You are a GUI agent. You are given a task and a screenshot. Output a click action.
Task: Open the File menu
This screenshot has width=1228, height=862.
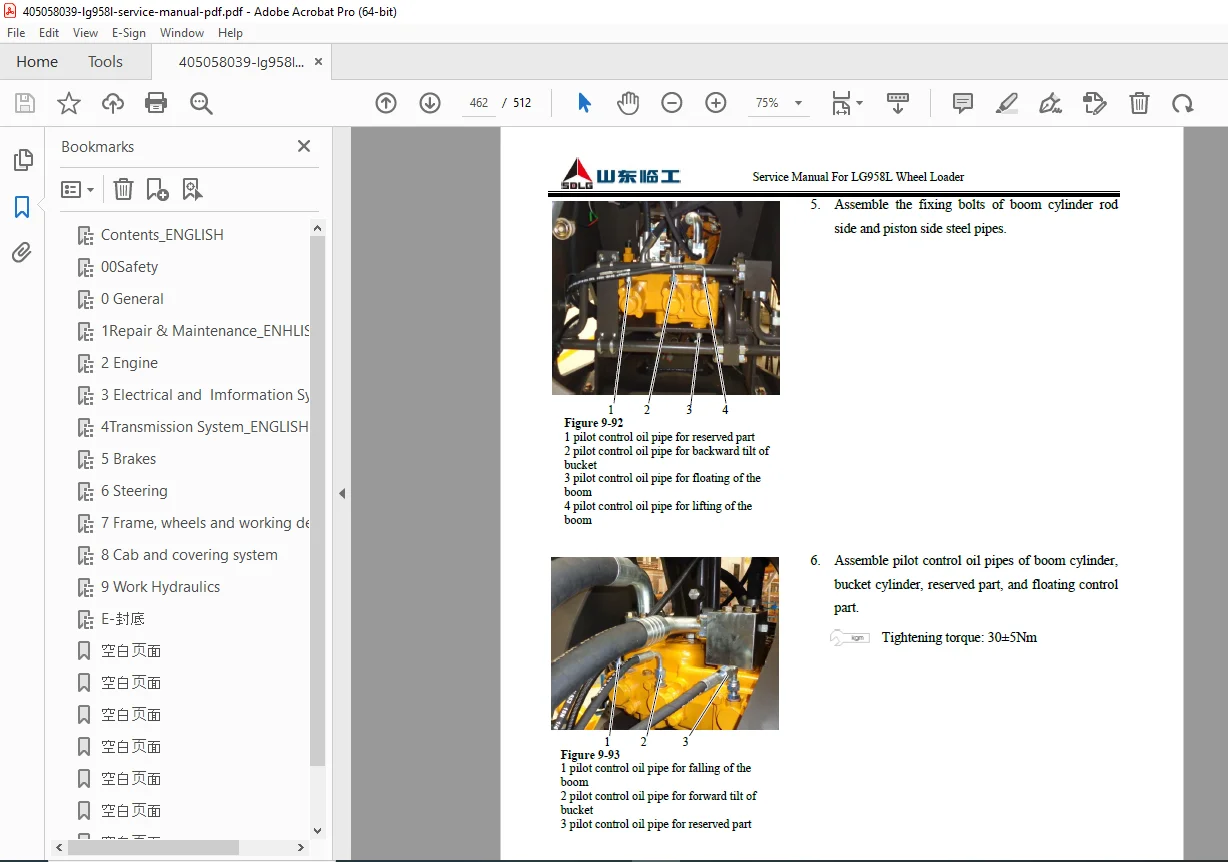tap(16, 32)
